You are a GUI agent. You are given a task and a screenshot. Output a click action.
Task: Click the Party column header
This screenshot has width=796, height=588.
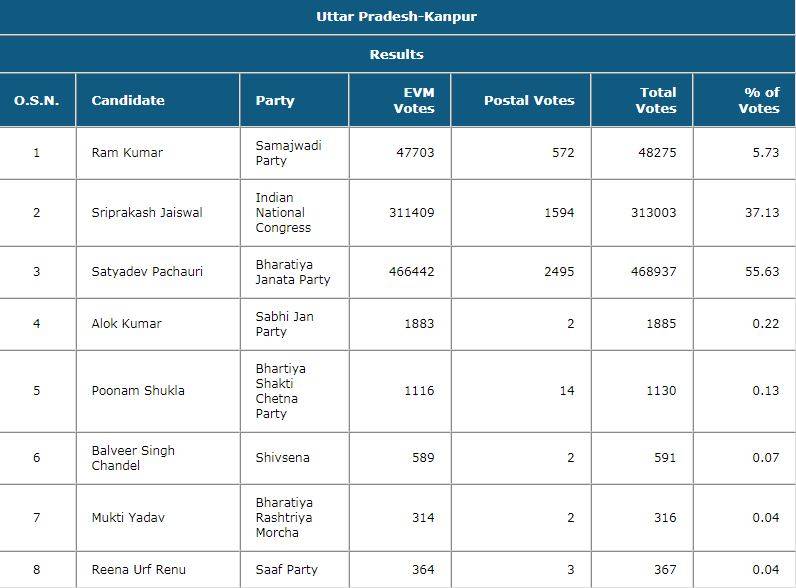tap(275, 100)
